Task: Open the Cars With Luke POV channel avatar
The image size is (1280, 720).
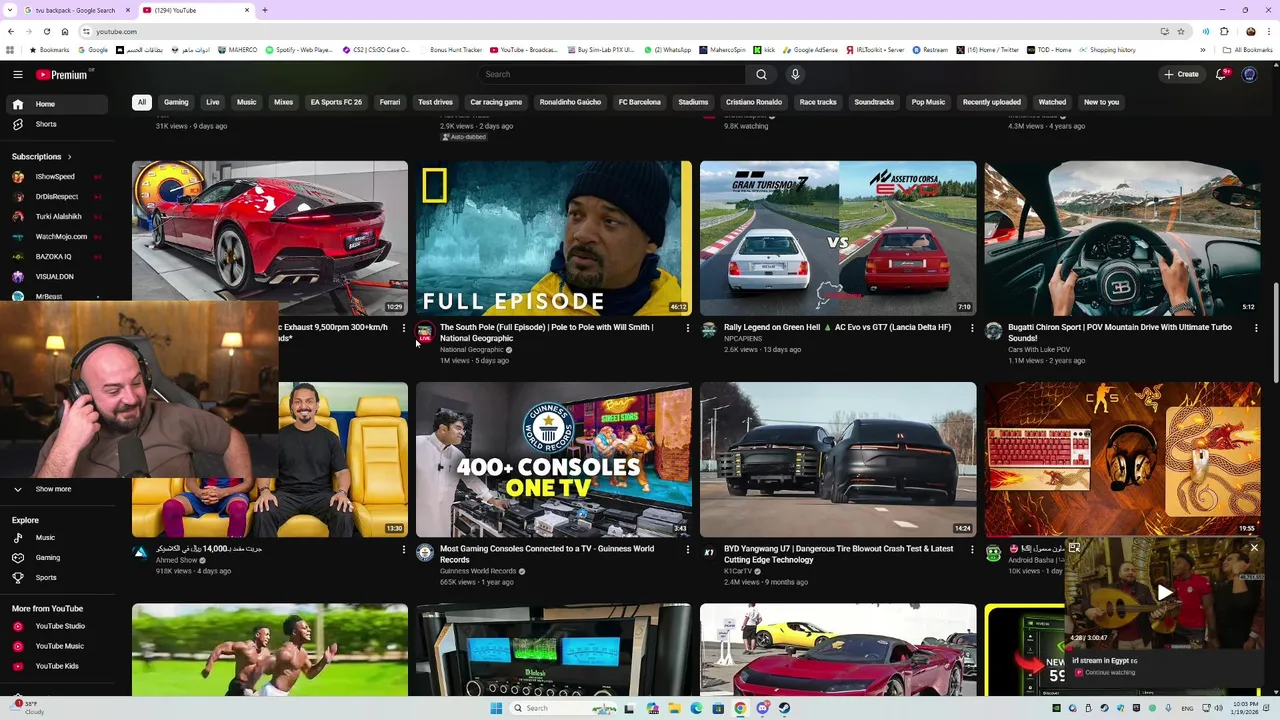Action: [x=993, y=331]
